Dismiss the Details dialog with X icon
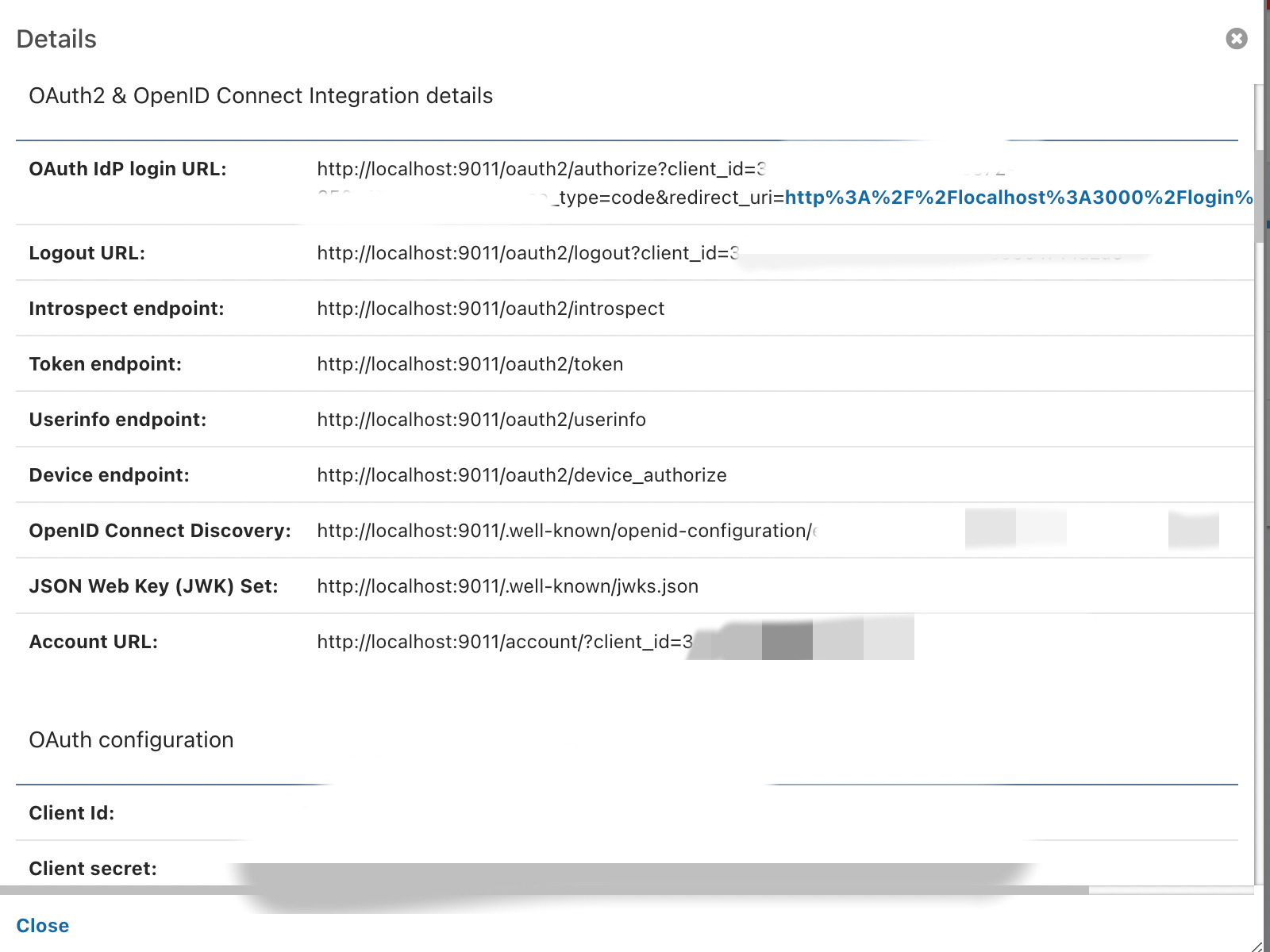1270x952 pixels. (1236, 39)
